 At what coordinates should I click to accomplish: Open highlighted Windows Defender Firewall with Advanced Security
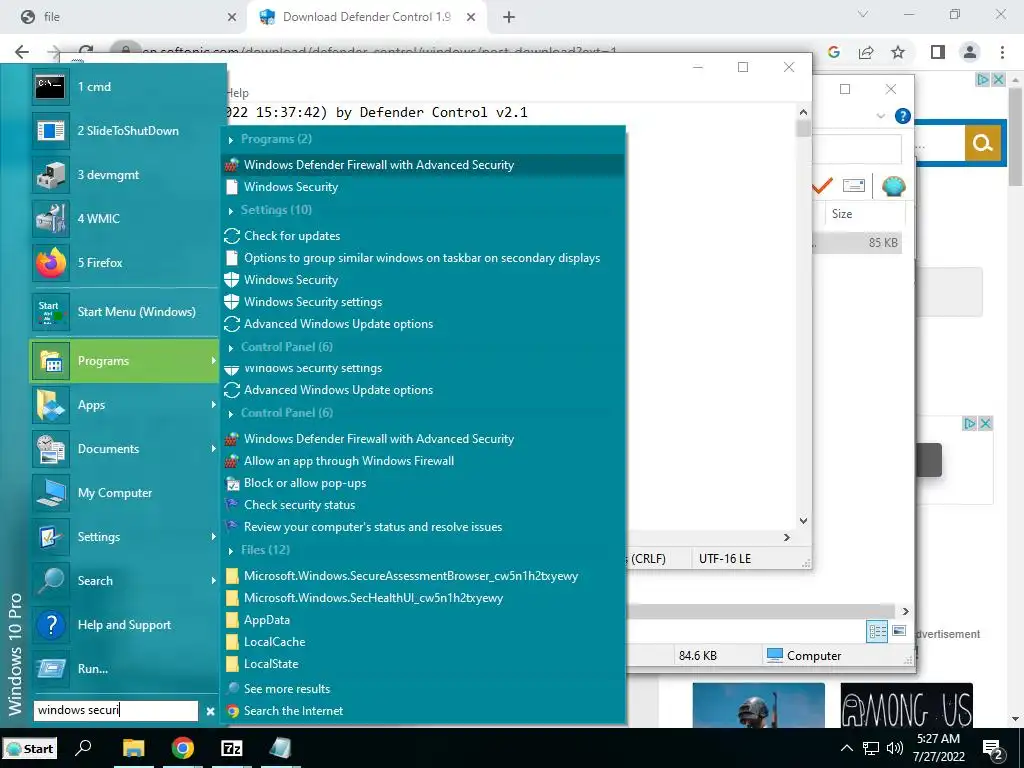point(423,165)
